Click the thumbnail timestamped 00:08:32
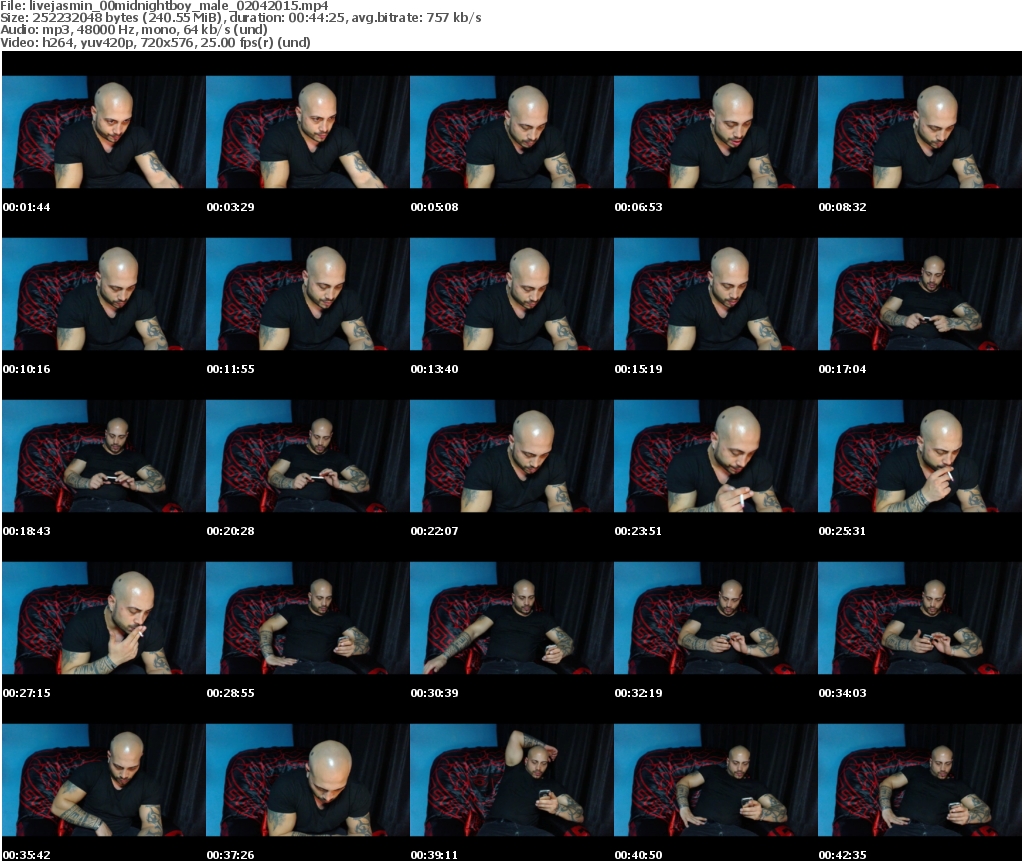1024x861 pixels. (x=920, y=132)
